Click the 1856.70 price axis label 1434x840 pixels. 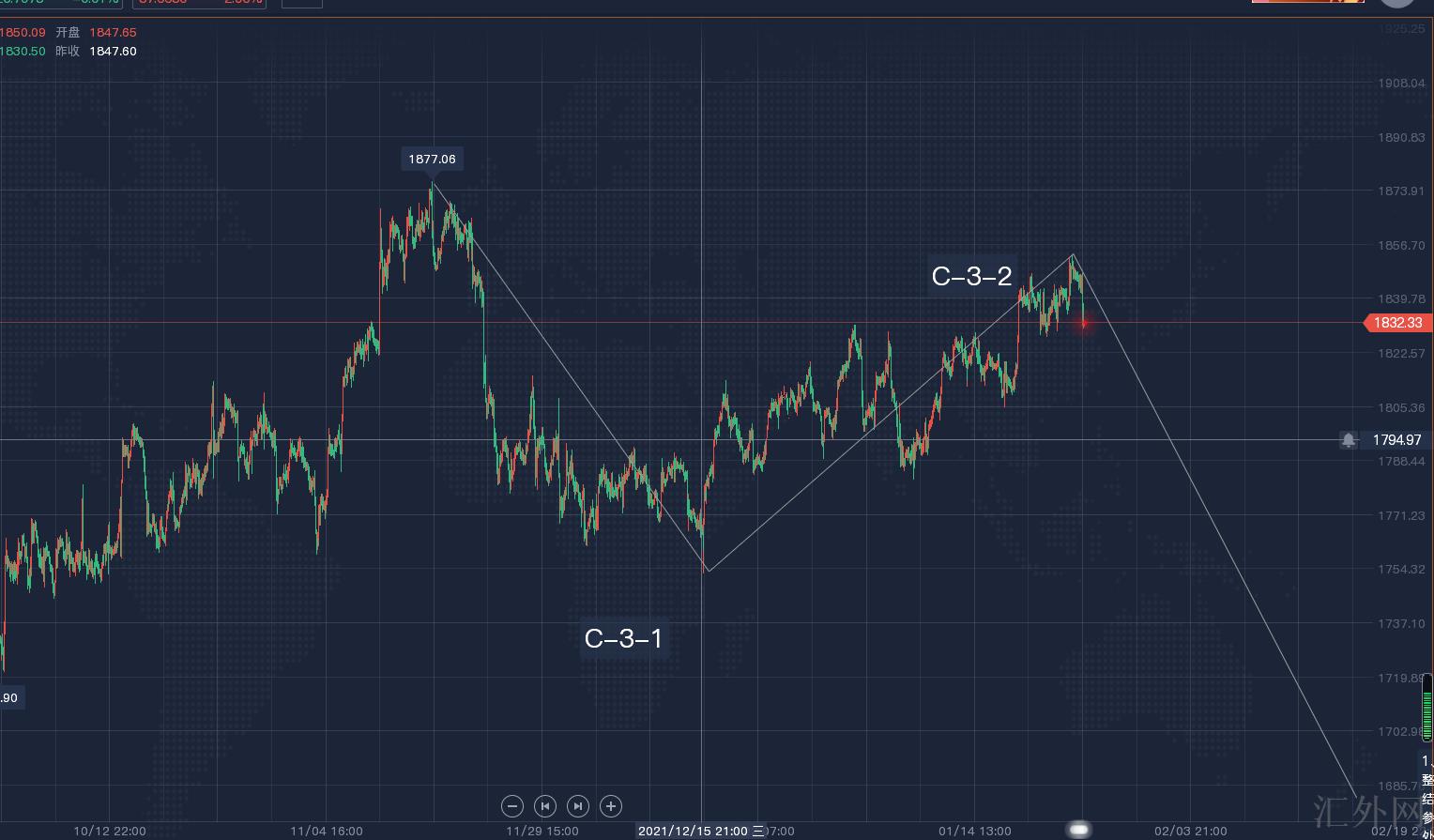(1400, 245)
